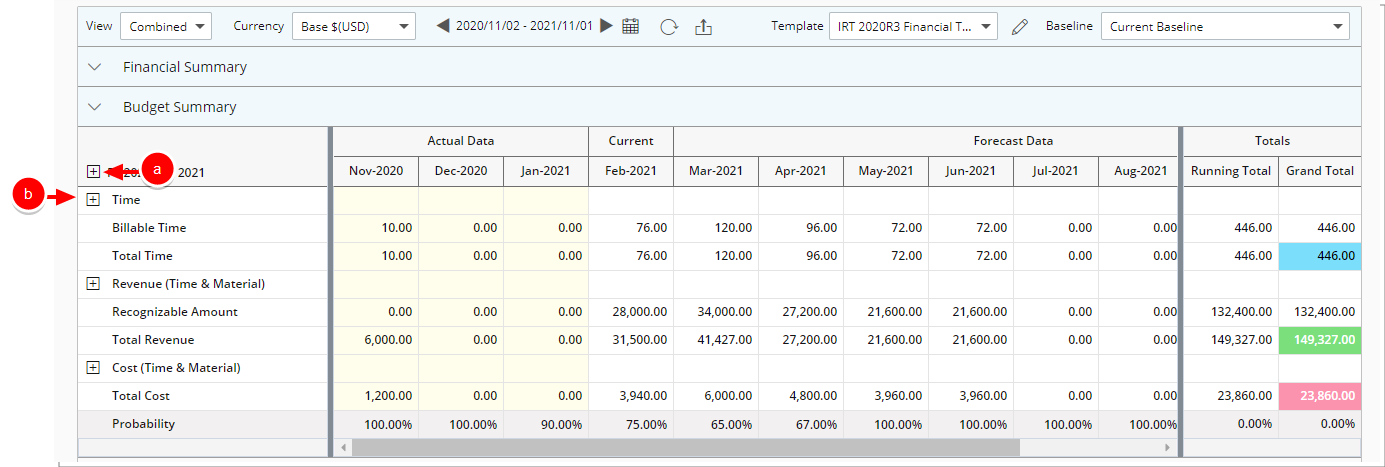Click Recognizable Amount Feb-2021 value 28,000.00
This screenshot has height=467, width=1385.
point(639,312)
